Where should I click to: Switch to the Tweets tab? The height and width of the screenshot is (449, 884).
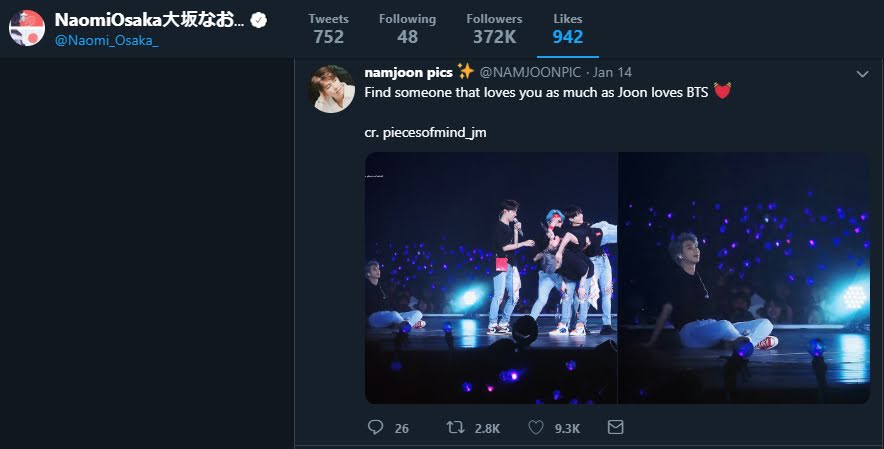(x=328, y=29)
